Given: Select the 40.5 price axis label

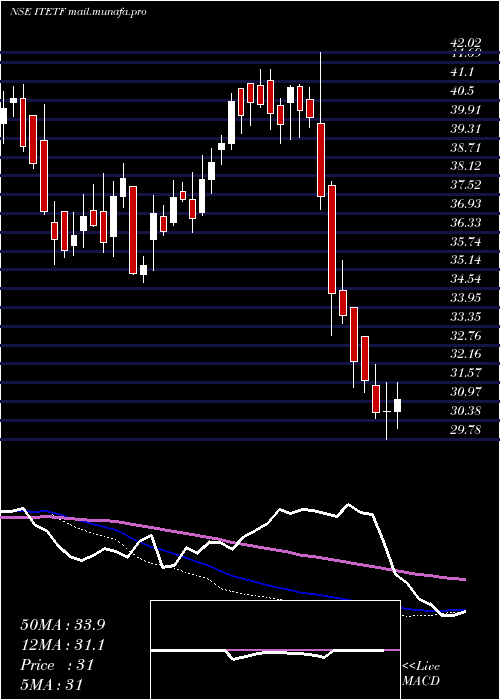Looking at the screenshot, I should [462, 91].
